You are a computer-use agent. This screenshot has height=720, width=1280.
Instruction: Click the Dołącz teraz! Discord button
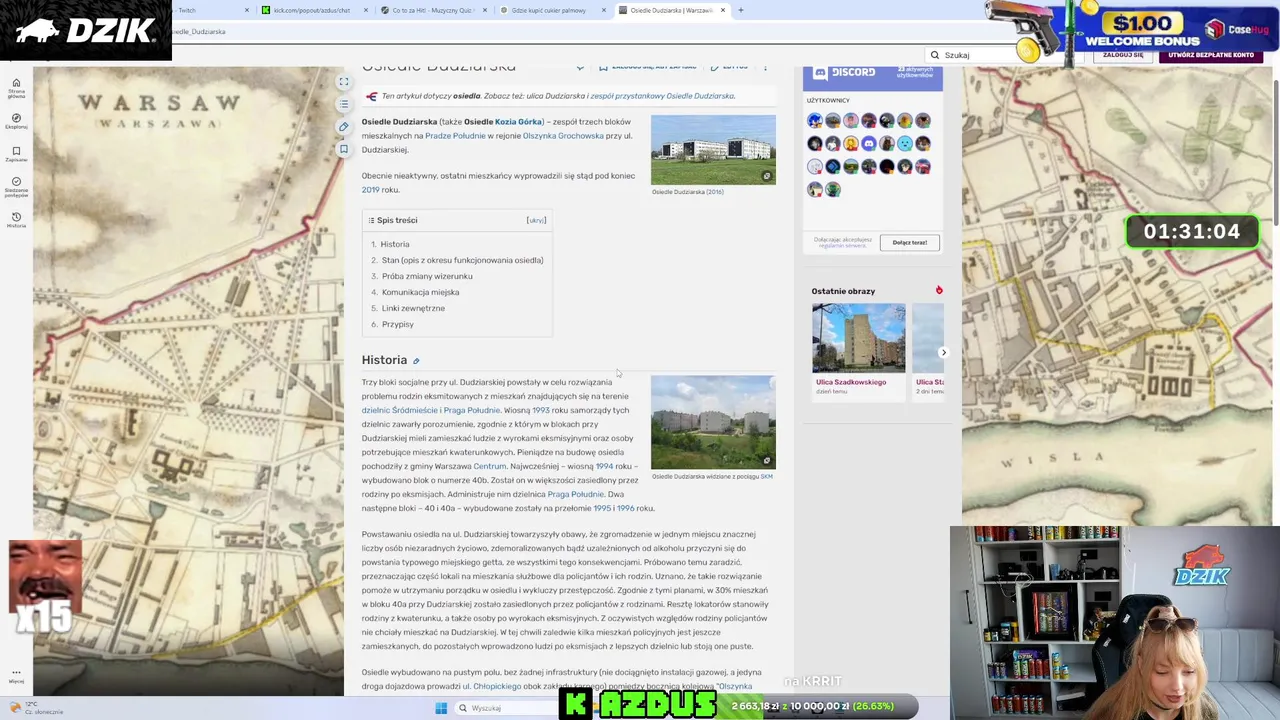910,242
